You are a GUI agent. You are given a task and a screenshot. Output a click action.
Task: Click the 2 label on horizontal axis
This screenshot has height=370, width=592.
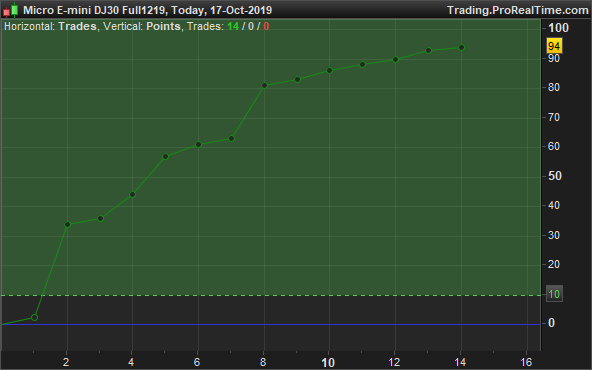coord(66,362)
